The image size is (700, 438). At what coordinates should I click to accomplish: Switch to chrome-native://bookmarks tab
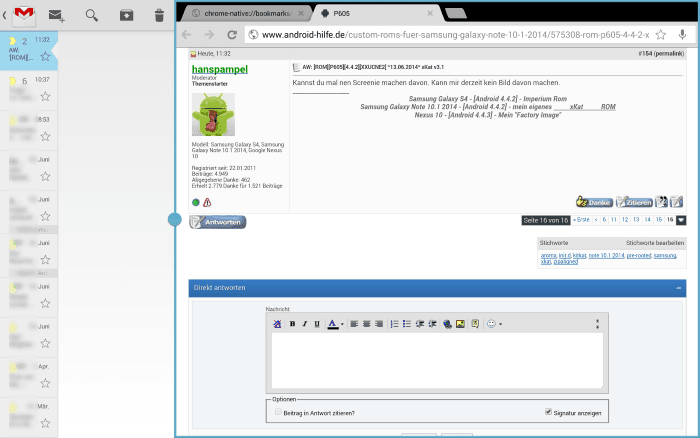pos(247,13)
